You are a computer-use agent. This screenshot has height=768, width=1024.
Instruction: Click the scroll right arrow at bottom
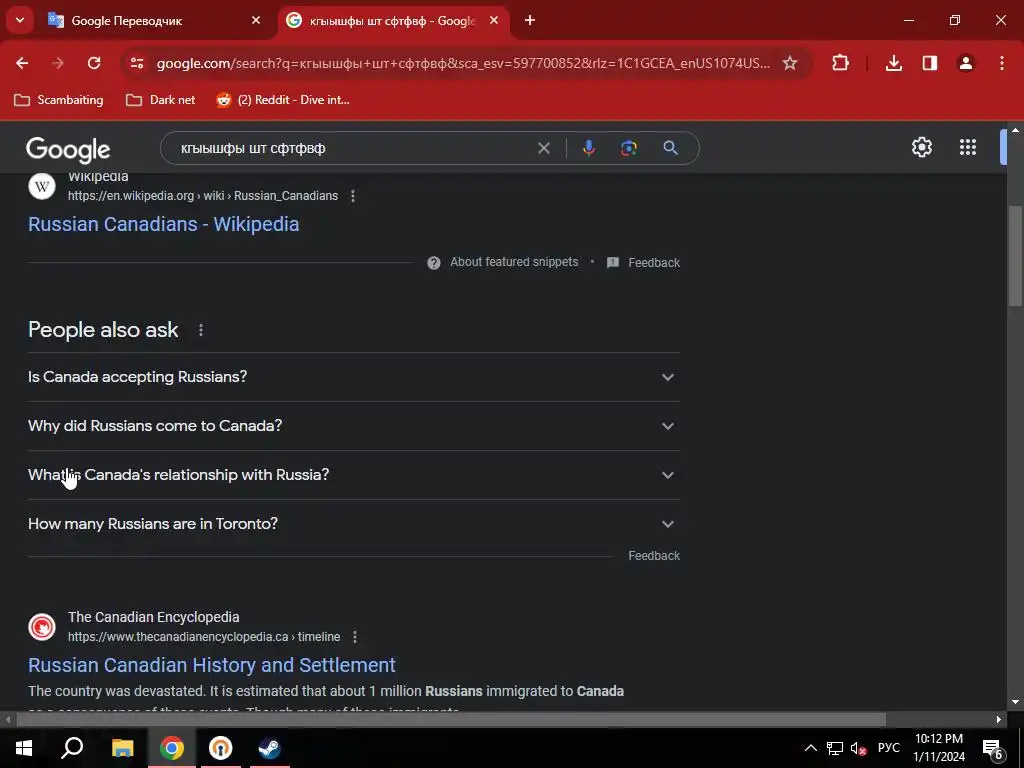tap(999, 720)
